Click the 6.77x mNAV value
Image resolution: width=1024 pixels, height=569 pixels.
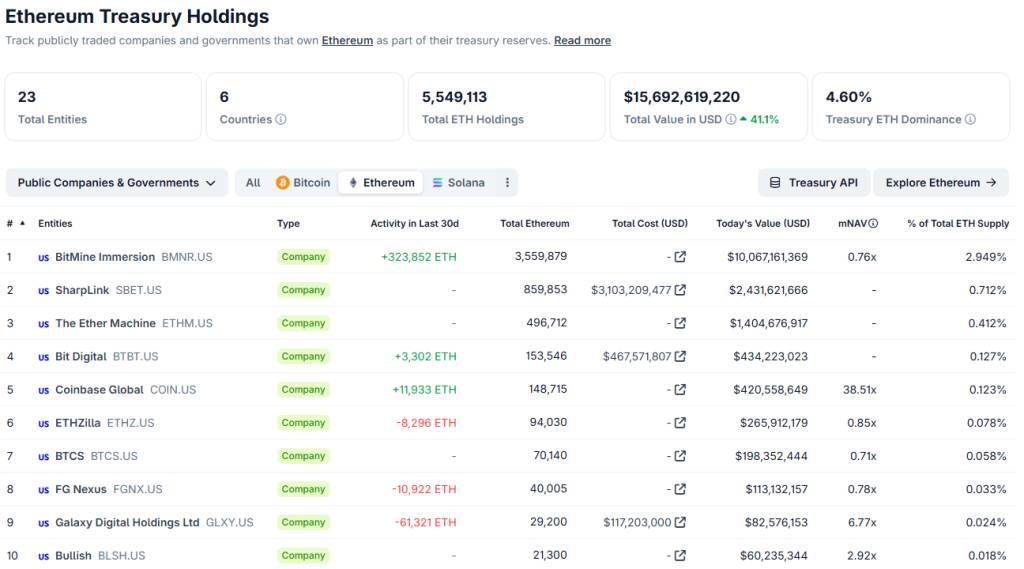862,523
